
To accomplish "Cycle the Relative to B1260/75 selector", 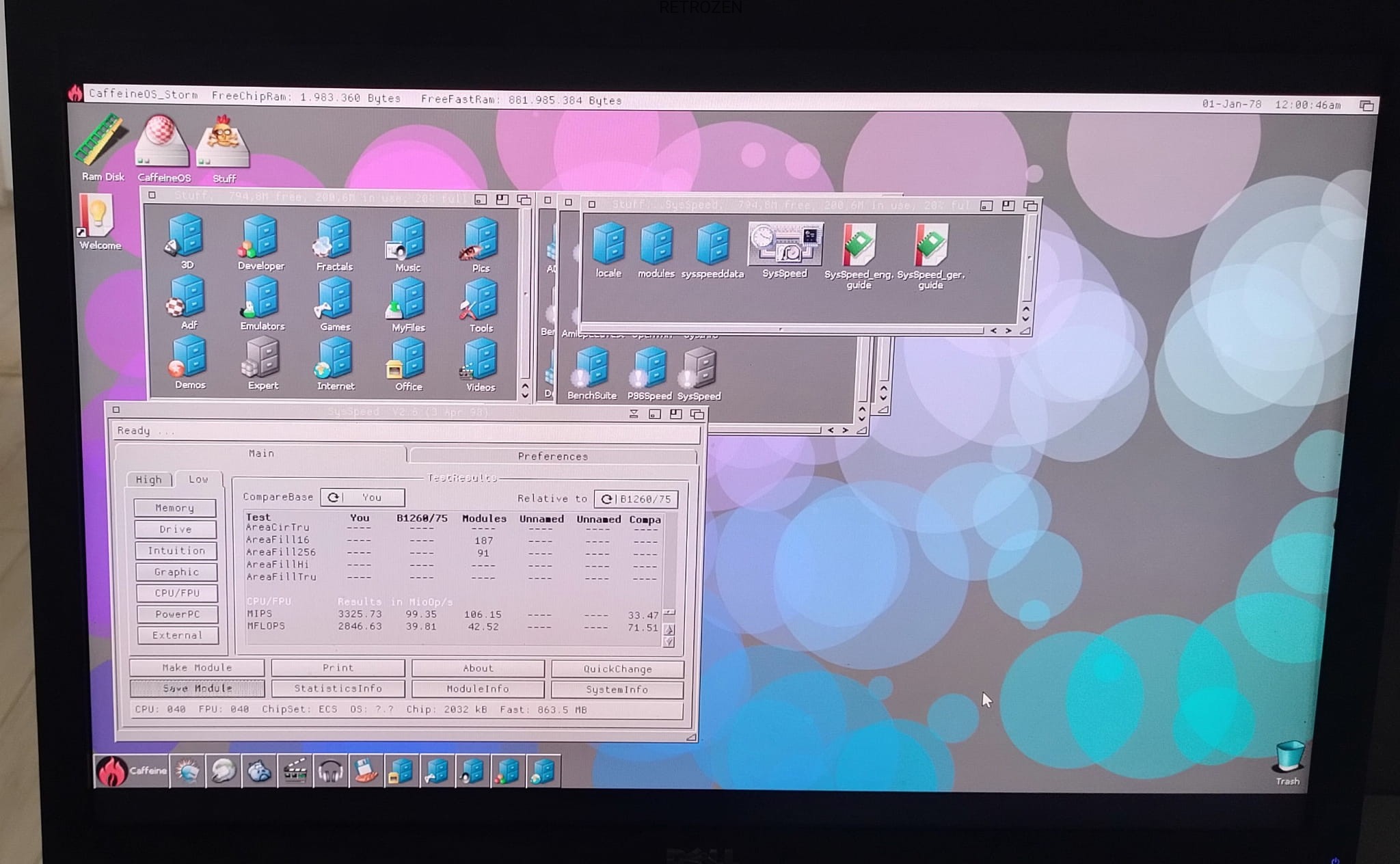I will click(x=636, y=499).
